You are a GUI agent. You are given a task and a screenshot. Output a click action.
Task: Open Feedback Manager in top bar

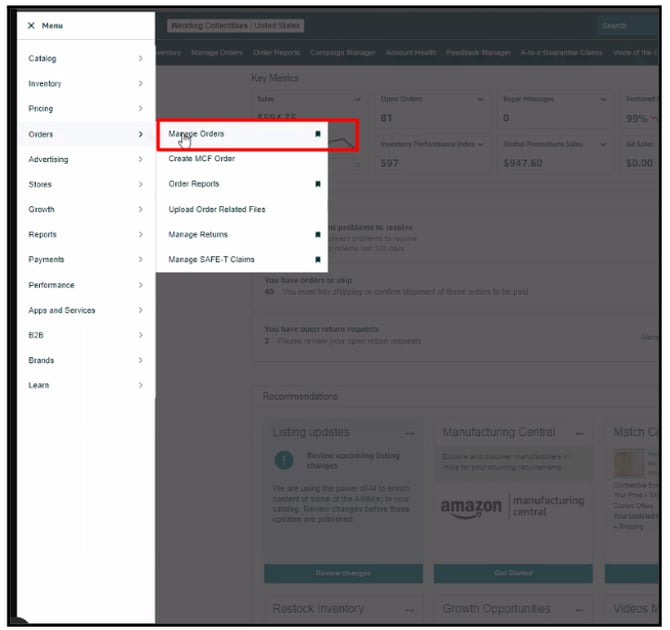(479, 52)
